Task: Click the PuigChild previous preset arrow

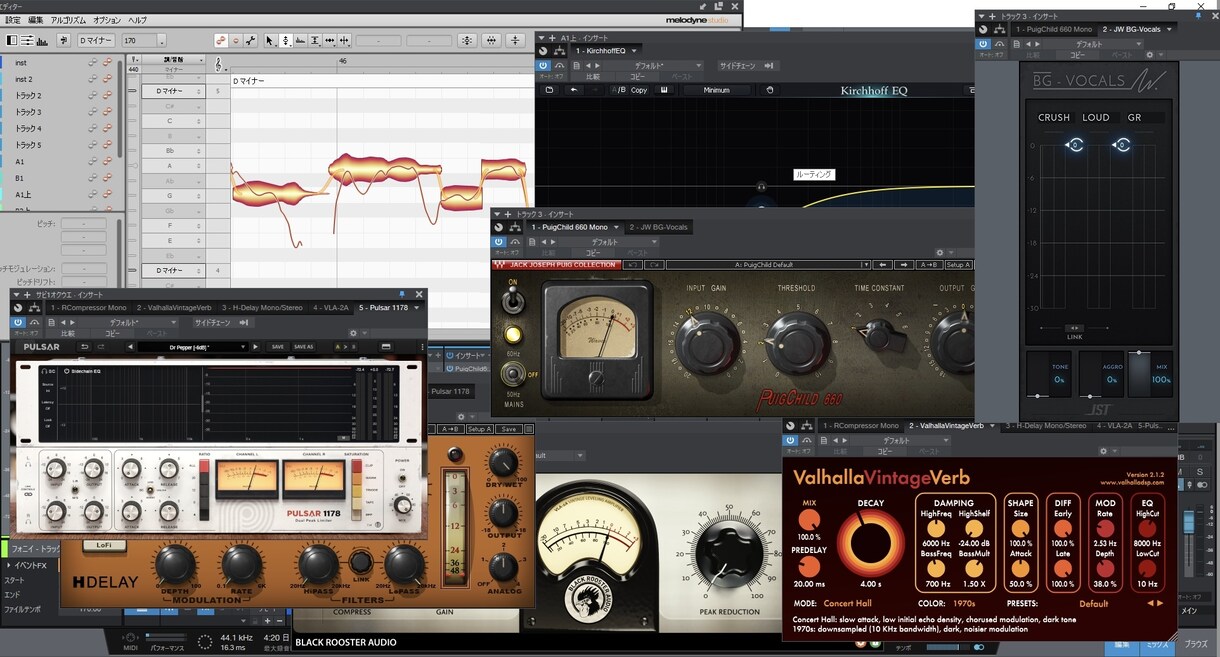Action: pyautogui.click(x=883, y=265)
